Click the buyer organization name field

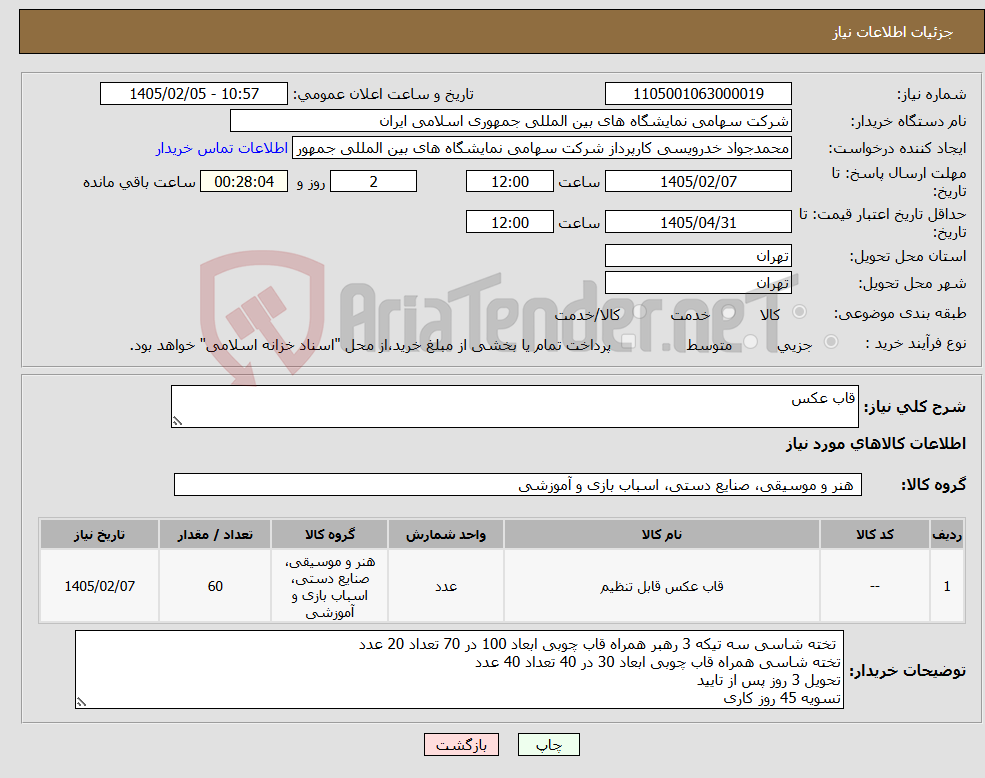[x=511, y=121]
